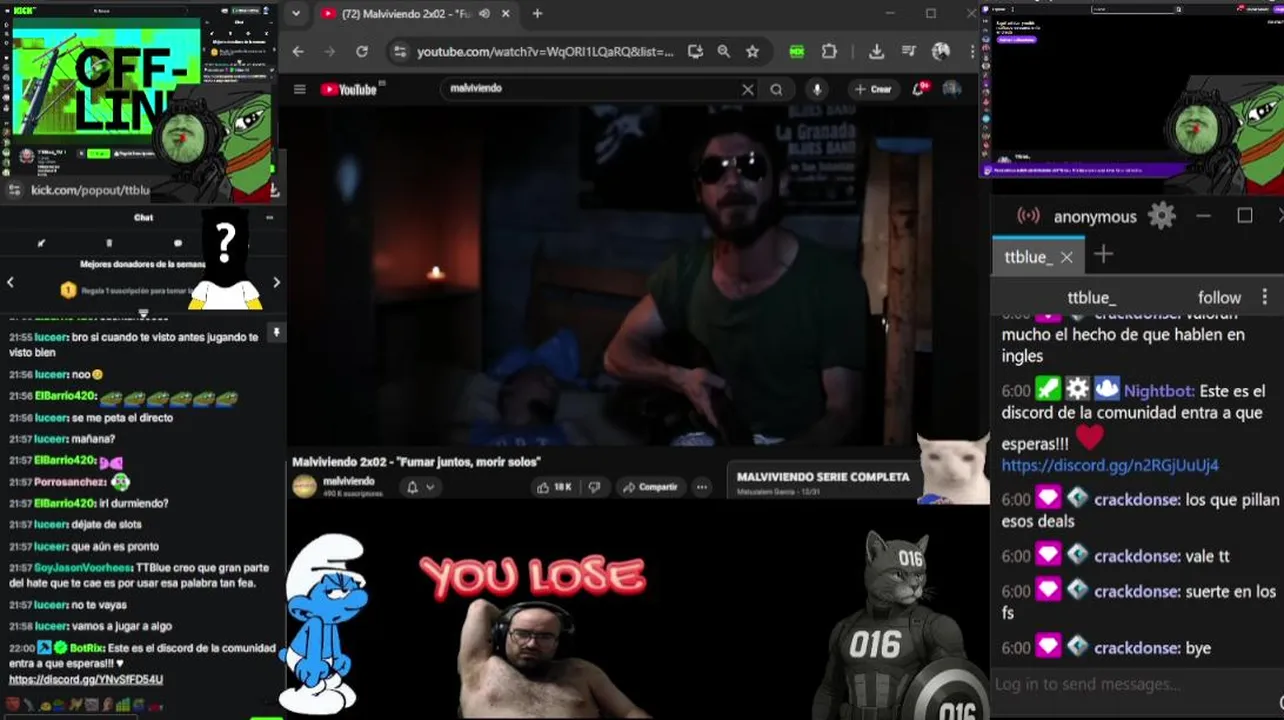Open the anonymous settings gear in chat app
Image resolution: width=1284 pixels, height=720 pixels.
pyautogui.click(x=1161, y=216)
